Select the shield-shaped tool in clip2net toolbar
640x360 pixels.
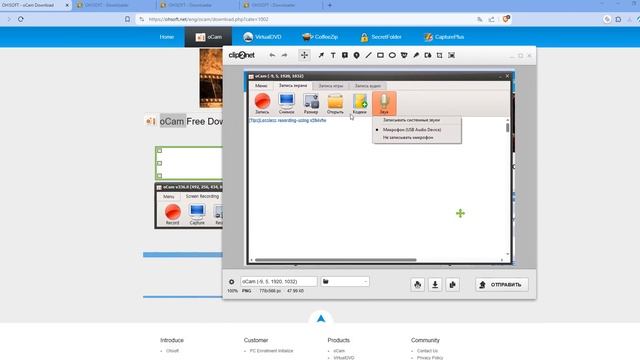pos(404,55)
